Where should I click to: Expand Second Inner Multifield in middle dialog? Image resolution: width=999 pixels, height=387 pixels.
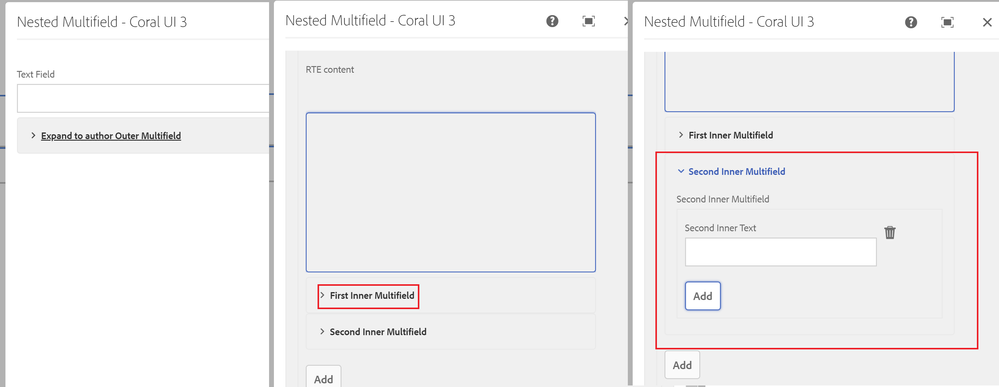pyautogui.click(x=378, y=332)
